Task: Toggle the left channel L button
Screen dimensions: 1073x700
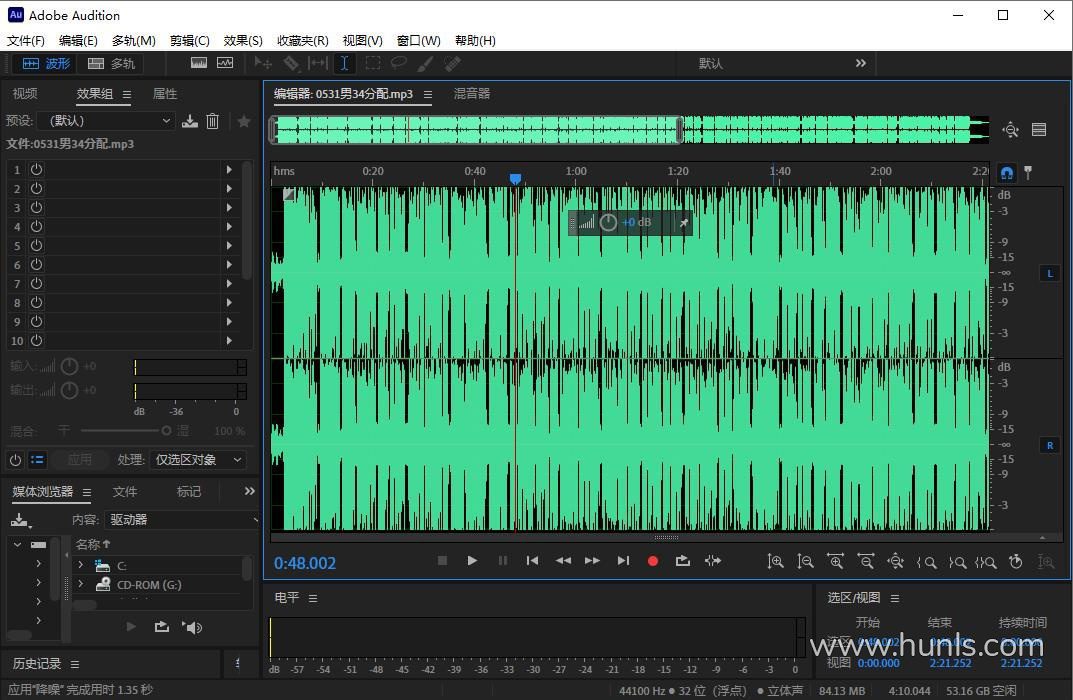Action: pos(1050,274)
